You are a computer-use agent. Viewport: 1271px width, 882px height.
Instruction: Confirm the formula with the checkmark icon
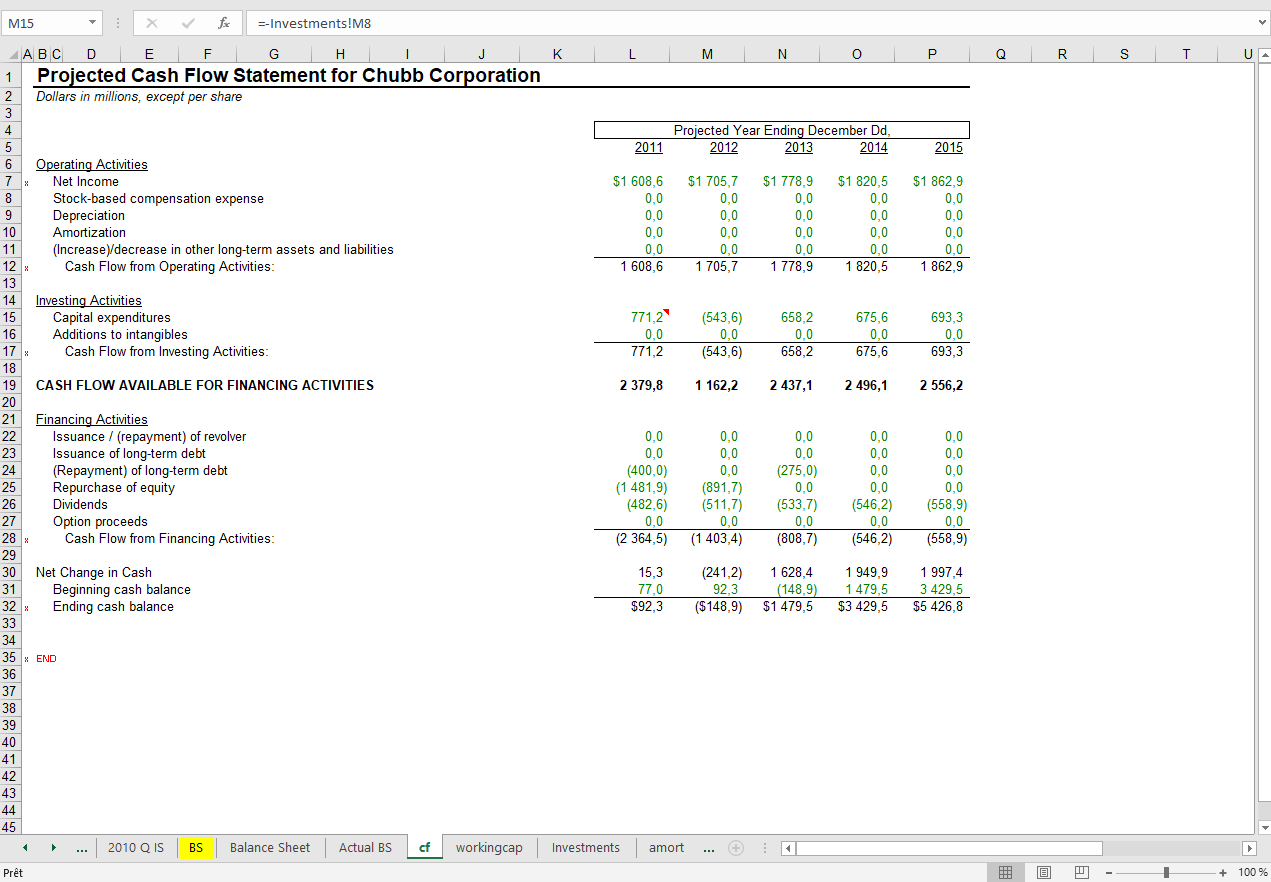pyautogui.click(x=187, y=22)
